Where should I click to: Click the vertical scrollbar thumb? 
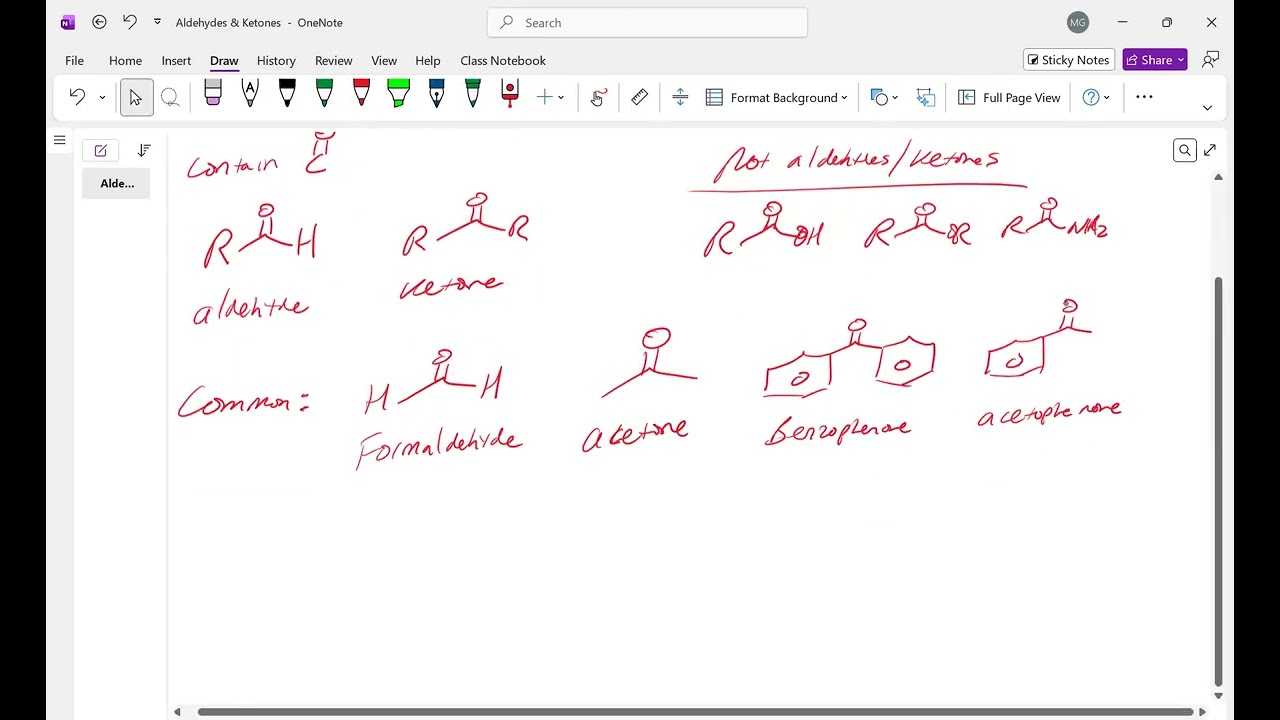click(x=1218, y=479)
